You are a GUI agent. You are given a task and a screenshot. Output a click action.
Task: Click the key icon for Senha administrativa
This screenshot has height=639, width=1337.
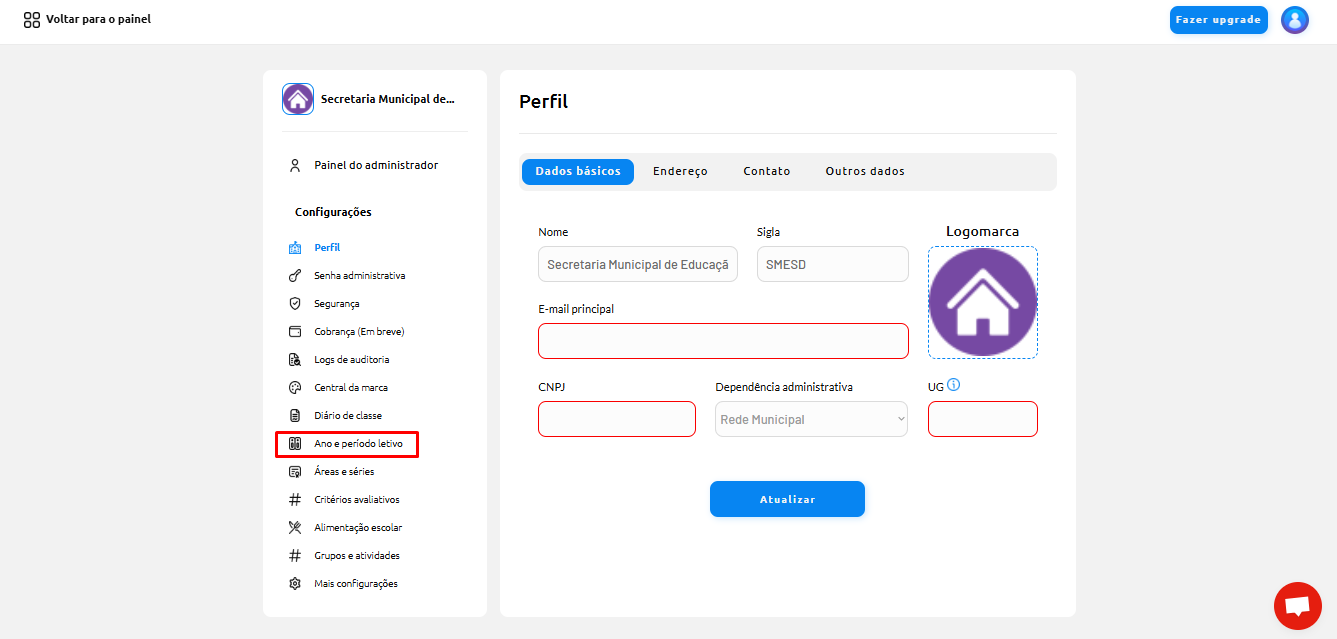[295, 276]
